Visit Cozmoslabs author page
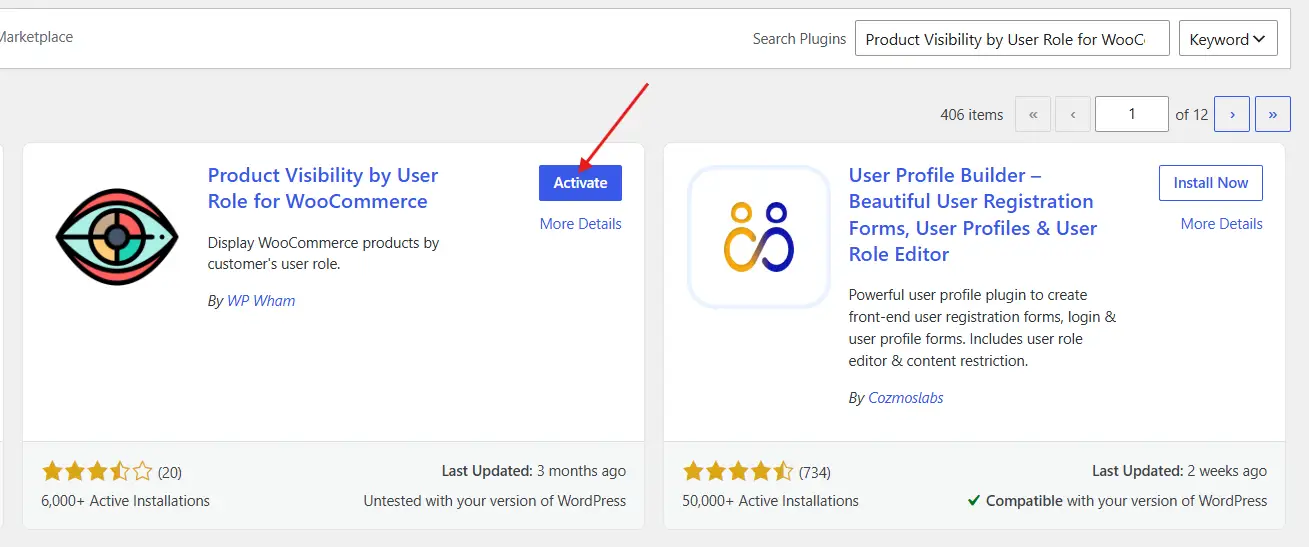The height and width of the screenshot is (547, 1309). coord(905,397)
